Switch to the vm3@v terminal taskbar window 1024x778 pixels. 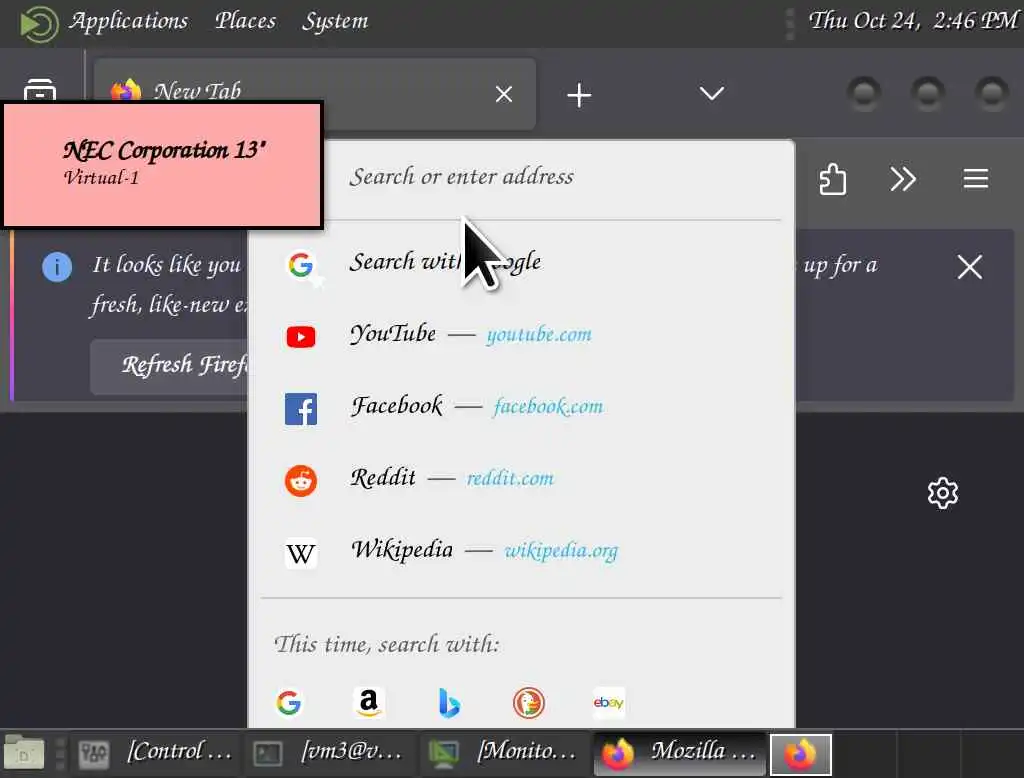click(330, 753)
